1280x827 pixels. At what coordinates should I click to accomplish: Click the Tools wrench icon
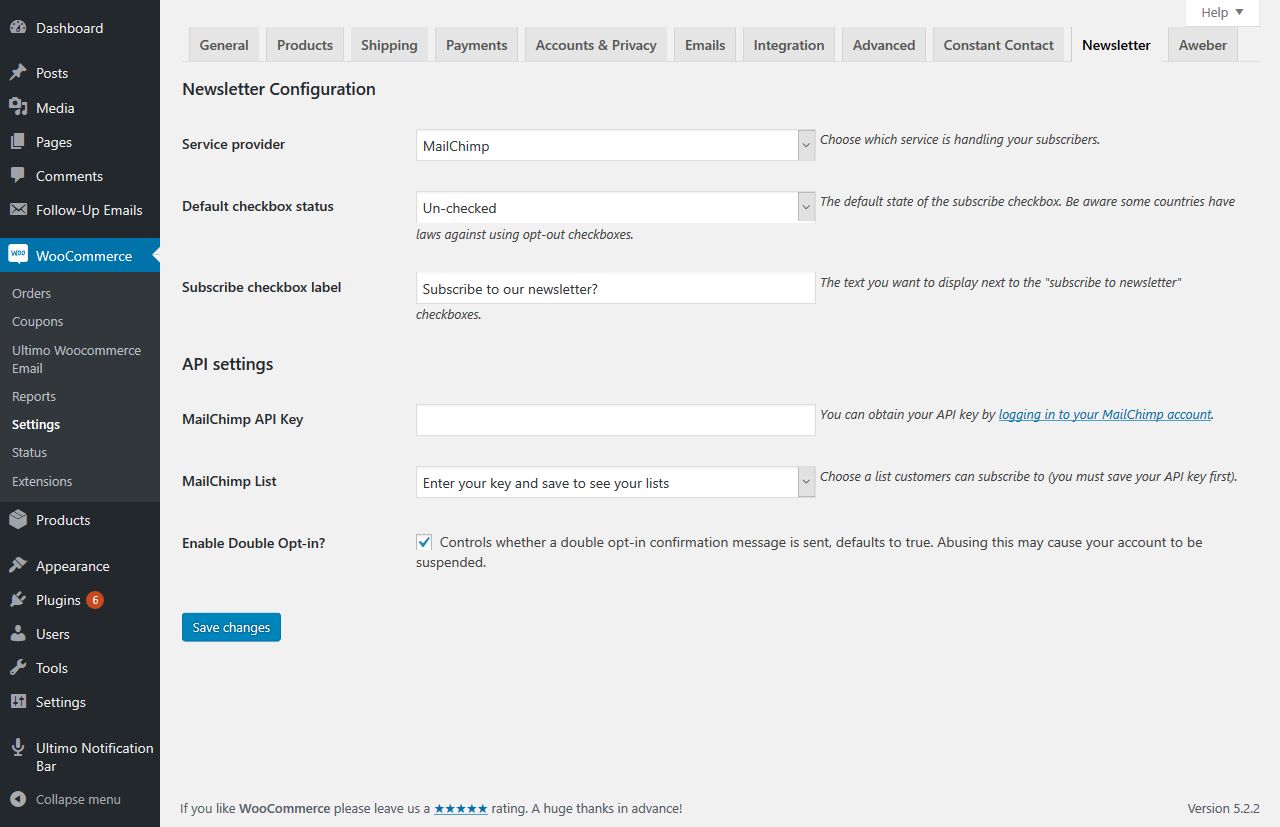pyautogui.click(x=18, y=668)
